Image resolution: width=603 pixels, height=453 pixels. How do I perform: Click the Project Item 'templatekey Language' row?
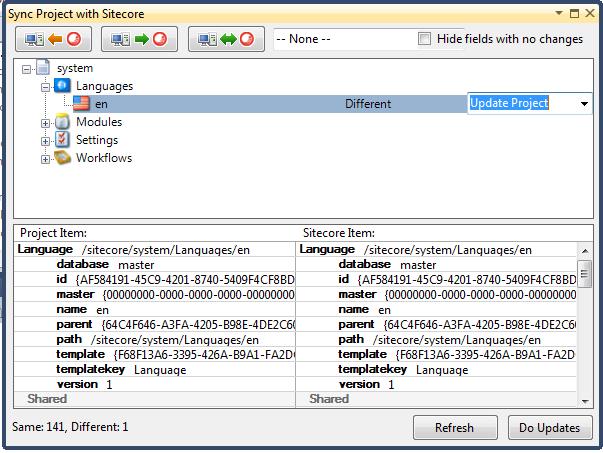point(154,370)
